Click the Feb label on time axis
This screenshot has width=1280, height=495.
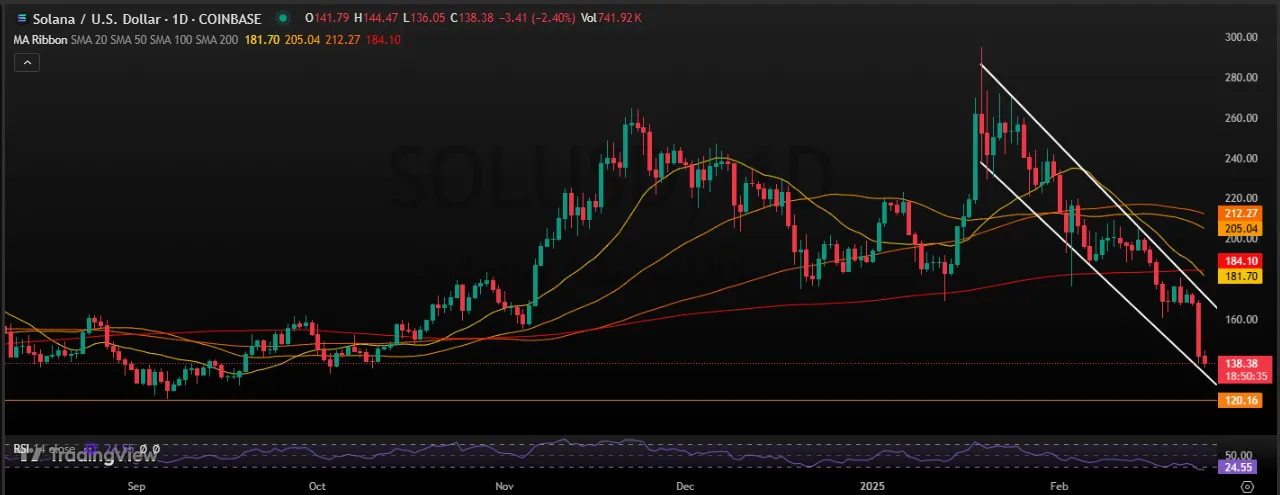(x=1058, y=486)
